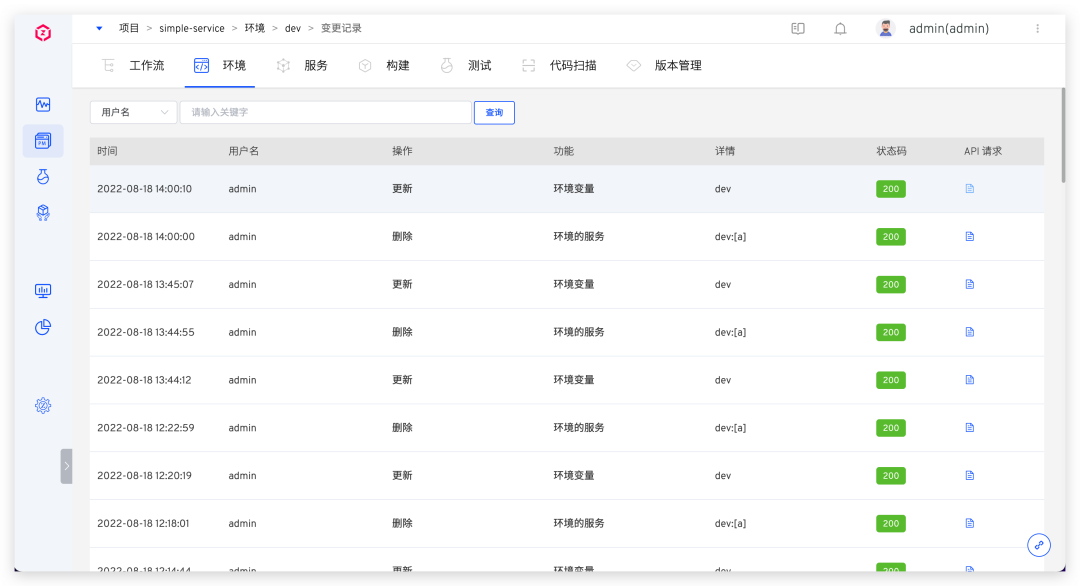Open the bar-chart screen sidebar icon
Screen dimensions: 1080x586
43,291
